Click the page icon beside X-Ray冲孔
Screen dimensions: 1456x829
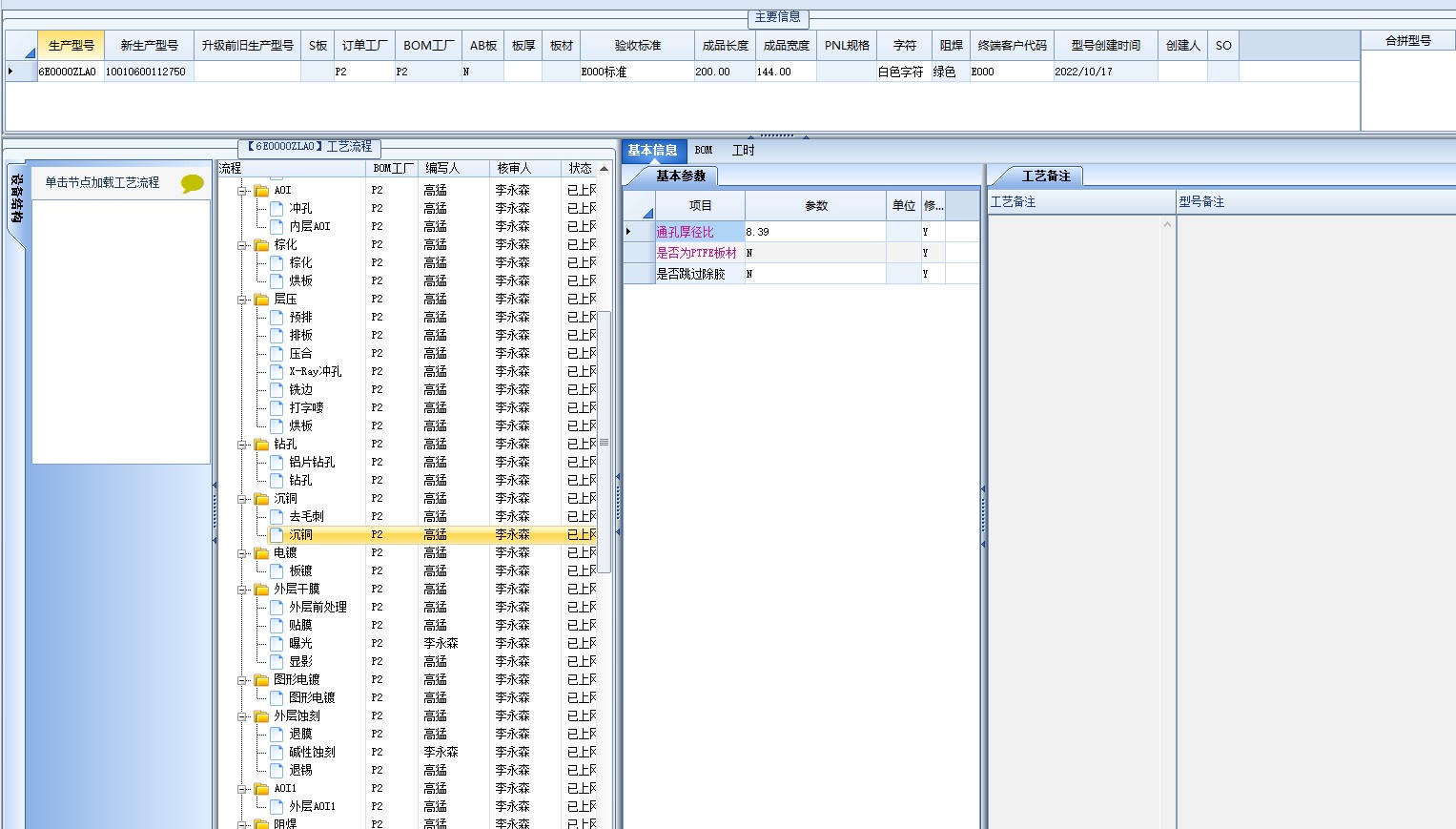coord(277,371)
